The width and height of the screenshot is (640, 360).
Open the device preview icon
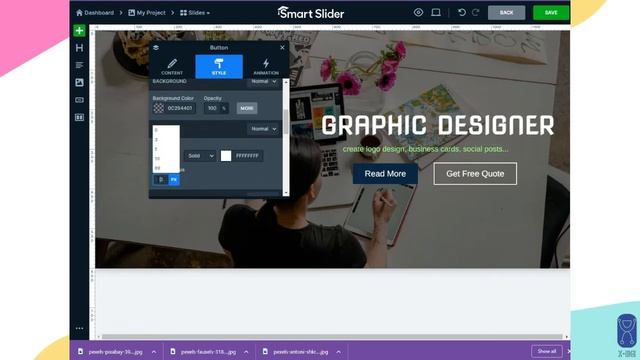[436, 13]
